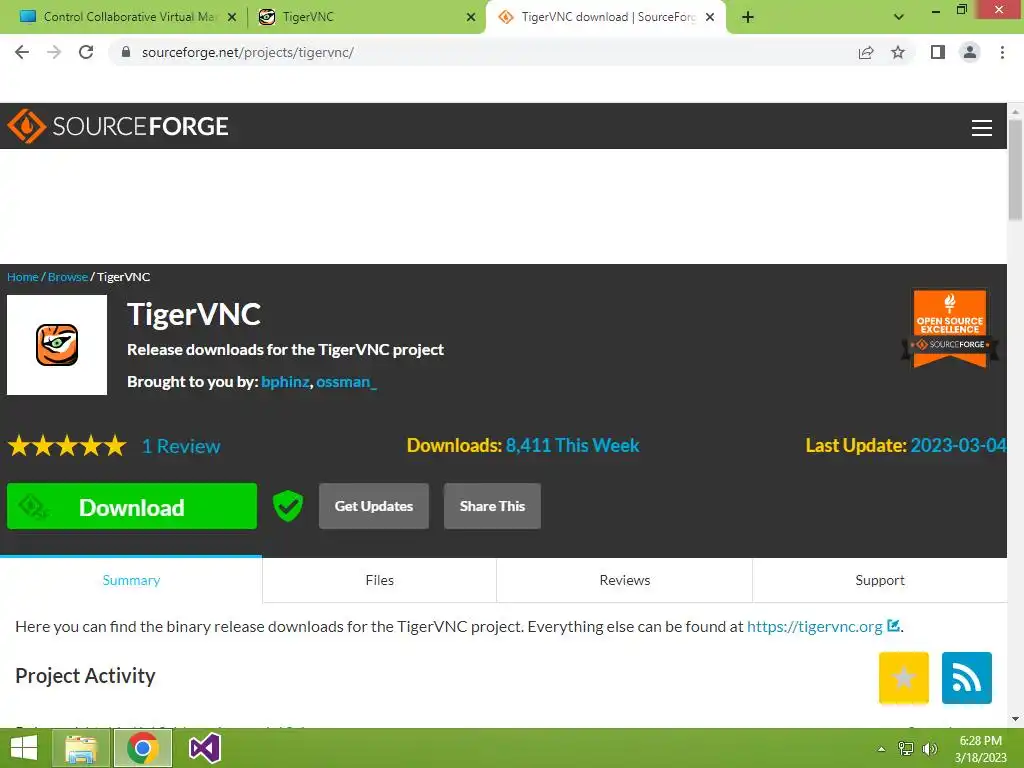Click the green Download button

pyautogui.click(x=132, y=506)
